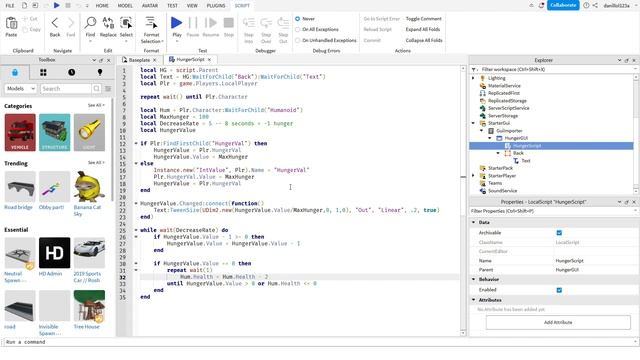Select the On All Exceptions option

[298, 29]
